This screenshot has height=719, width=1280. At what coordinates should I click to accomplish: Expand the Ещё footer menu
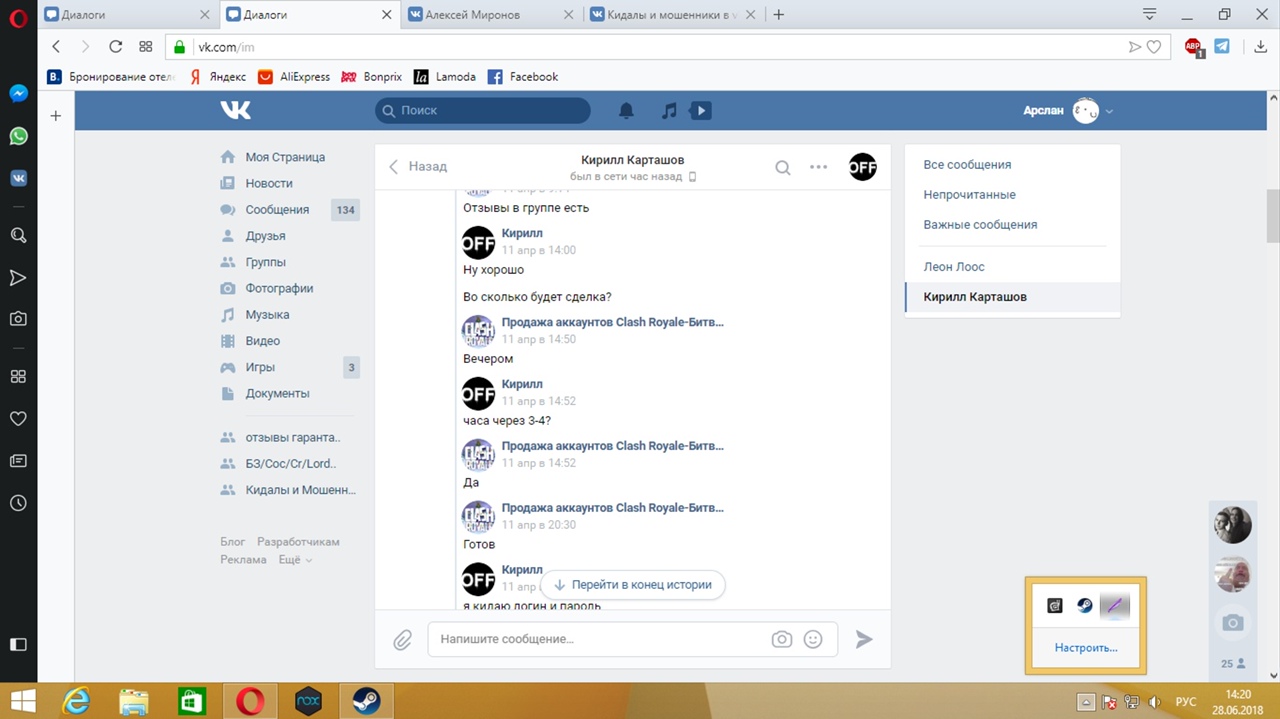pos(294,560)
